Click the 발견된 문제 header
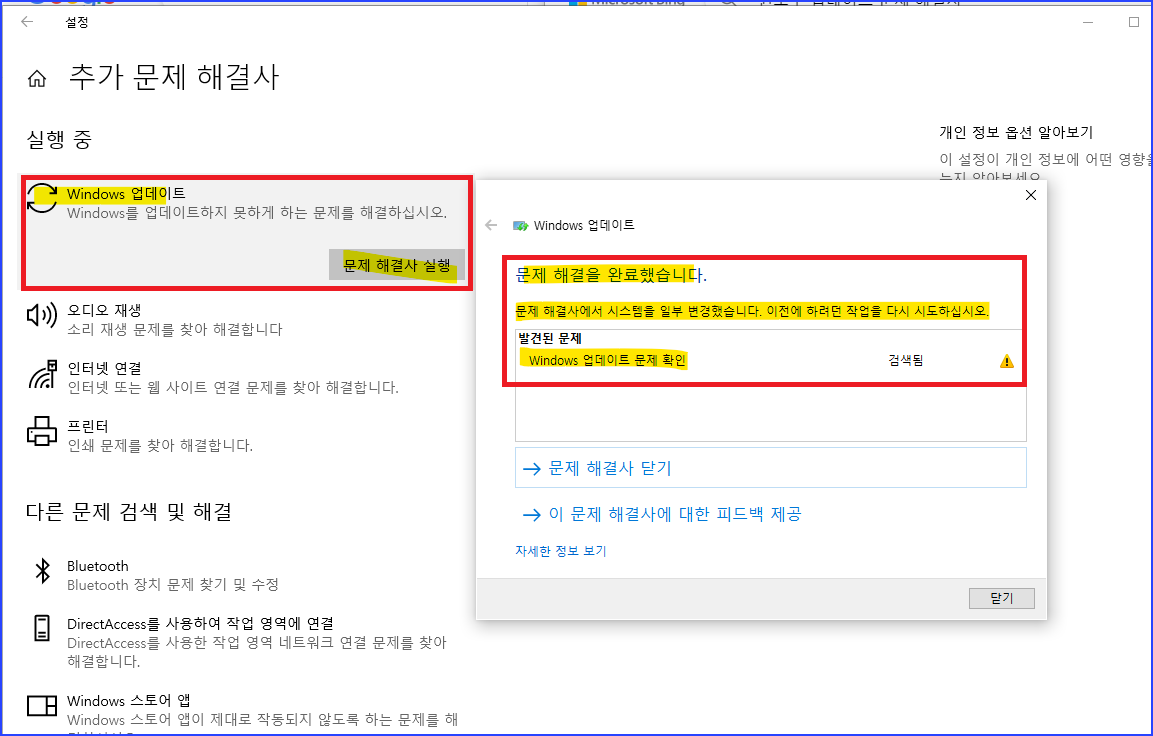1153x736 pixels. (550, 338)
